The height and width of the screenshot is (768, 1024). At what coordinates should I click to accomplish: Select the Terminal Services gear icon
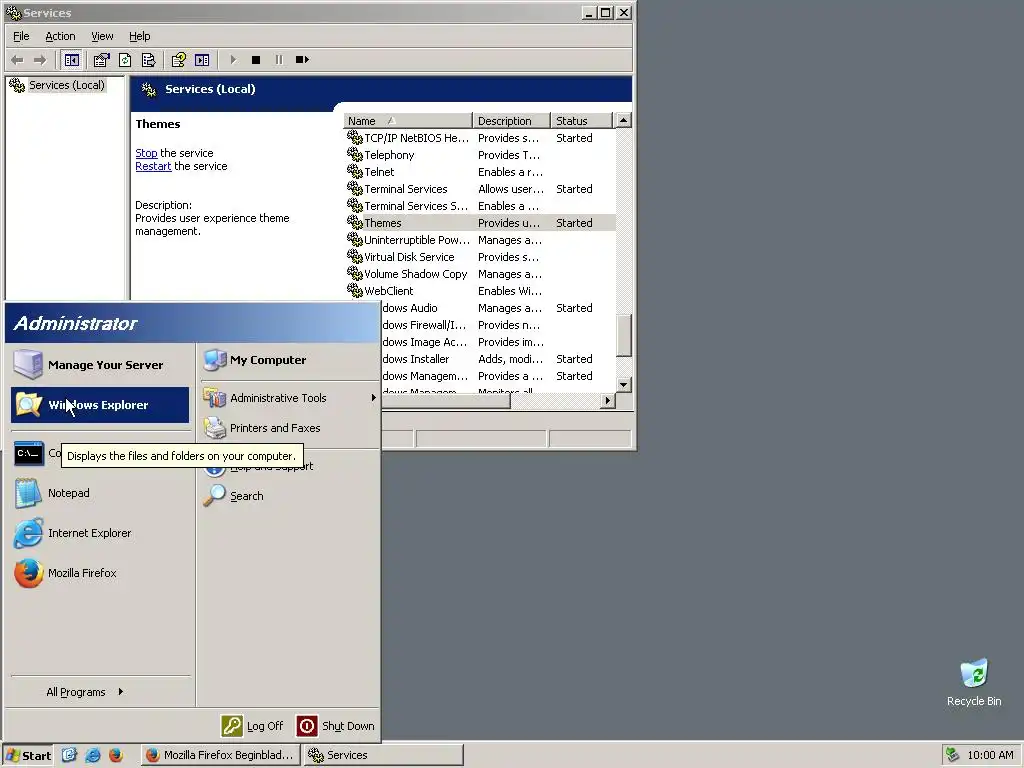tap(355, 189)
